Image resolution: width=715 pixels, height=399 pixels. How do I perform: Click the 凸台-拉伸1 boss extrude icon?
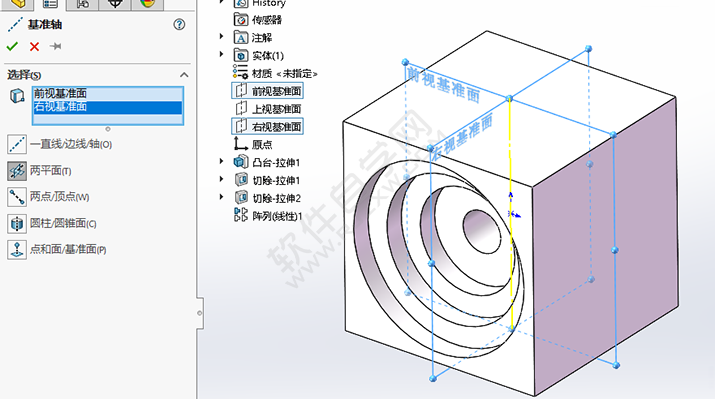pyautogui.click(x=241, y=162)
